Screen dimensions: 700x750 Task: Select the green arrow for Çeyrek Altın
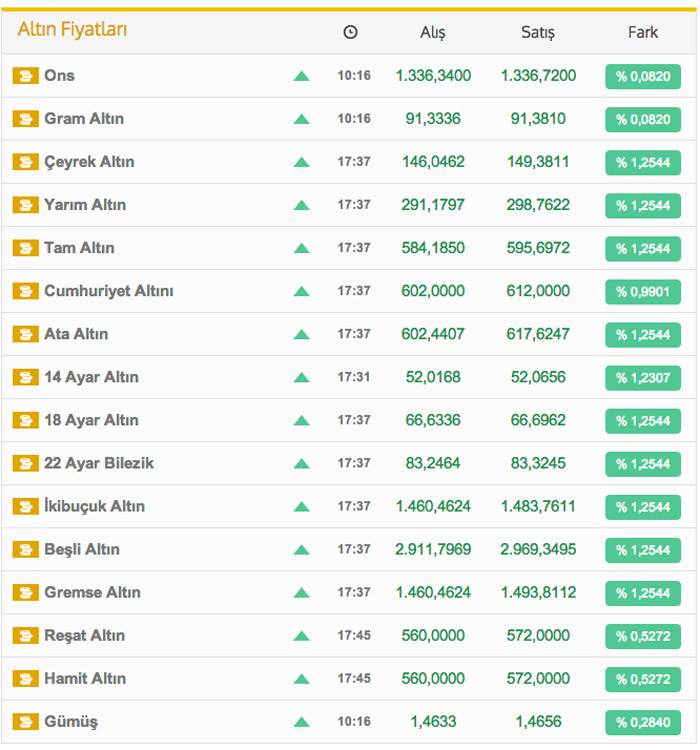coord(301,162)
